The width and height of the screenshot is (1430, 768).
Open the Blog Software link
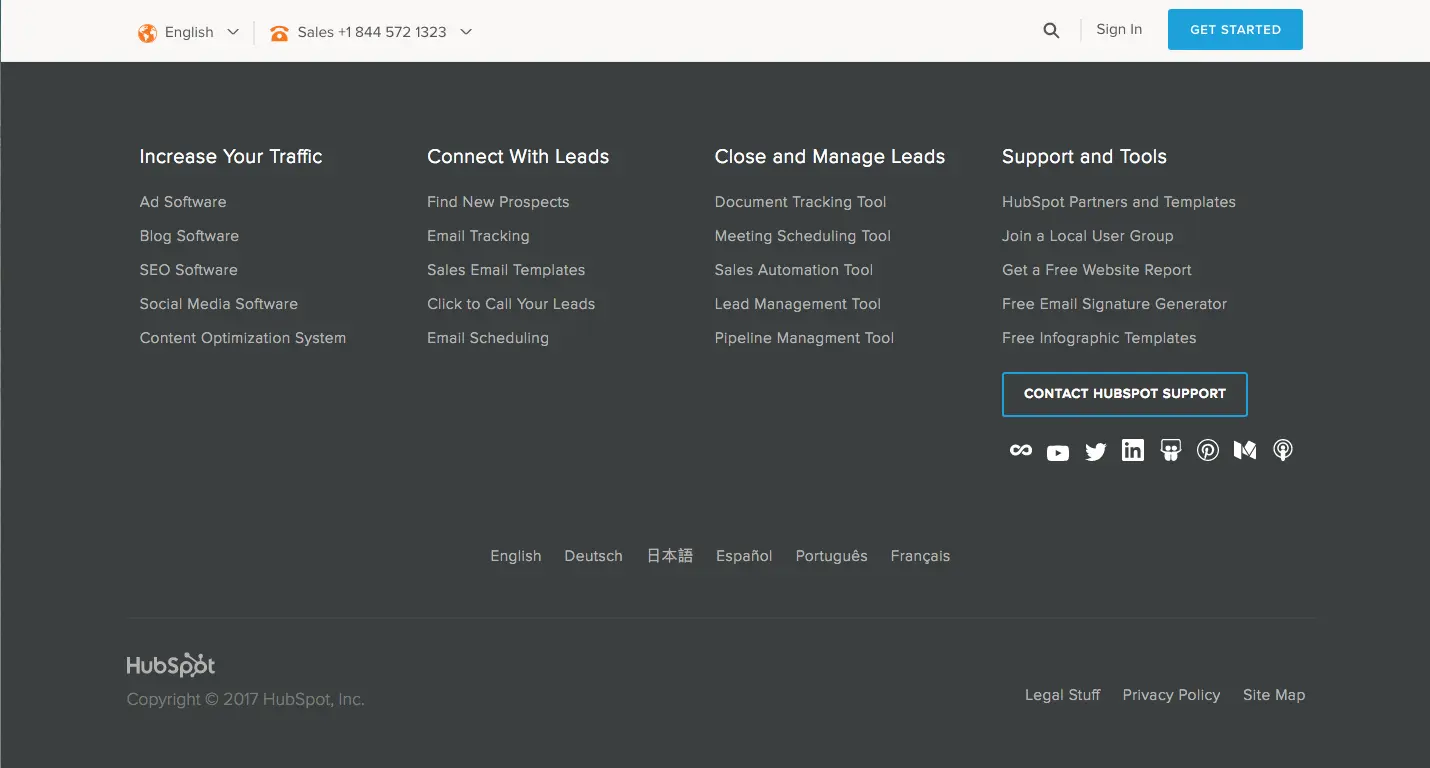click(x=189, y=236)
